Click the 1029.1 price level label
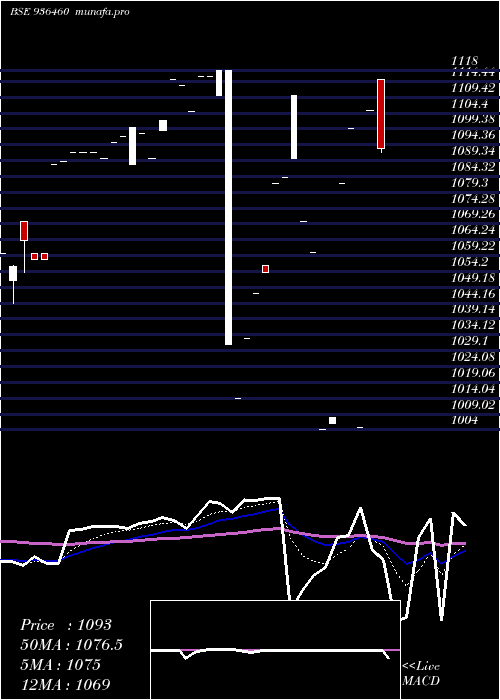 coord(469,341)
